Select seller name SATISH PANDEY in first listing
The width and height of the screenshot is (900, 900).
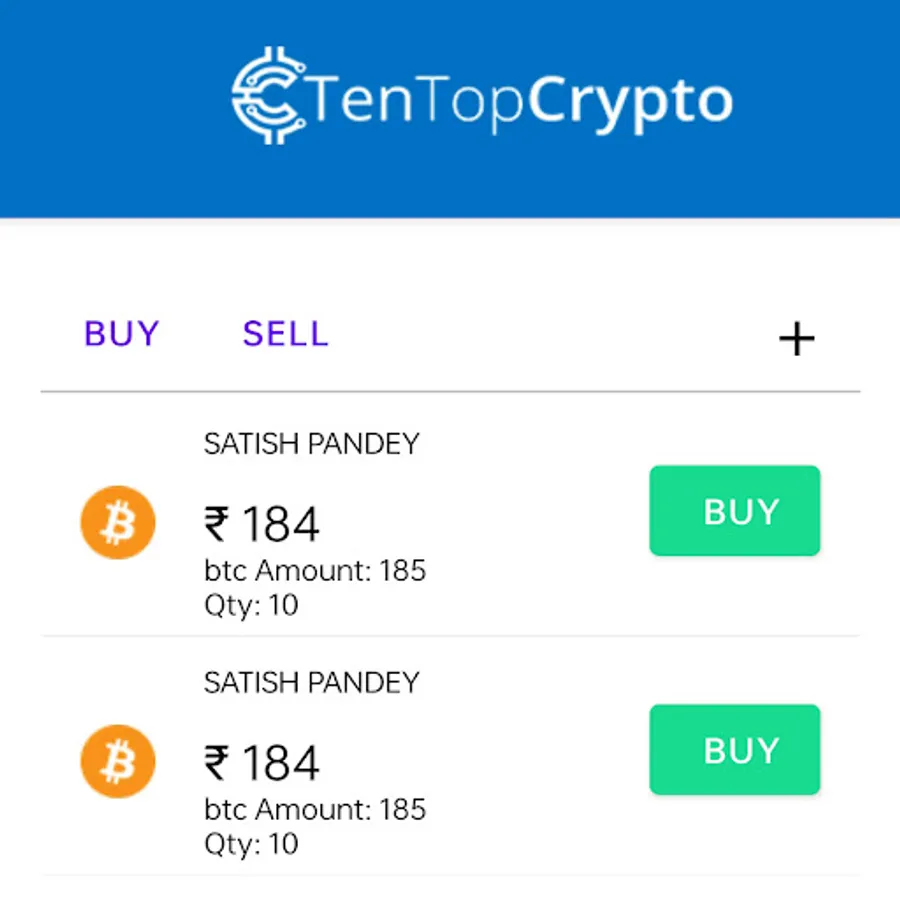click(x=311, y=444)
